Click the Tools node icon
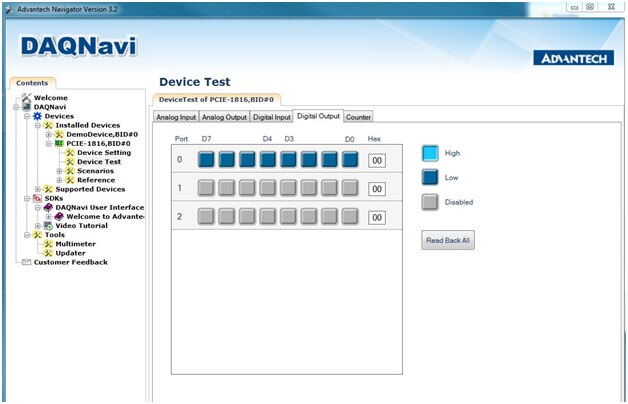Viewport: 628px width, 404px height. [37, 235]
